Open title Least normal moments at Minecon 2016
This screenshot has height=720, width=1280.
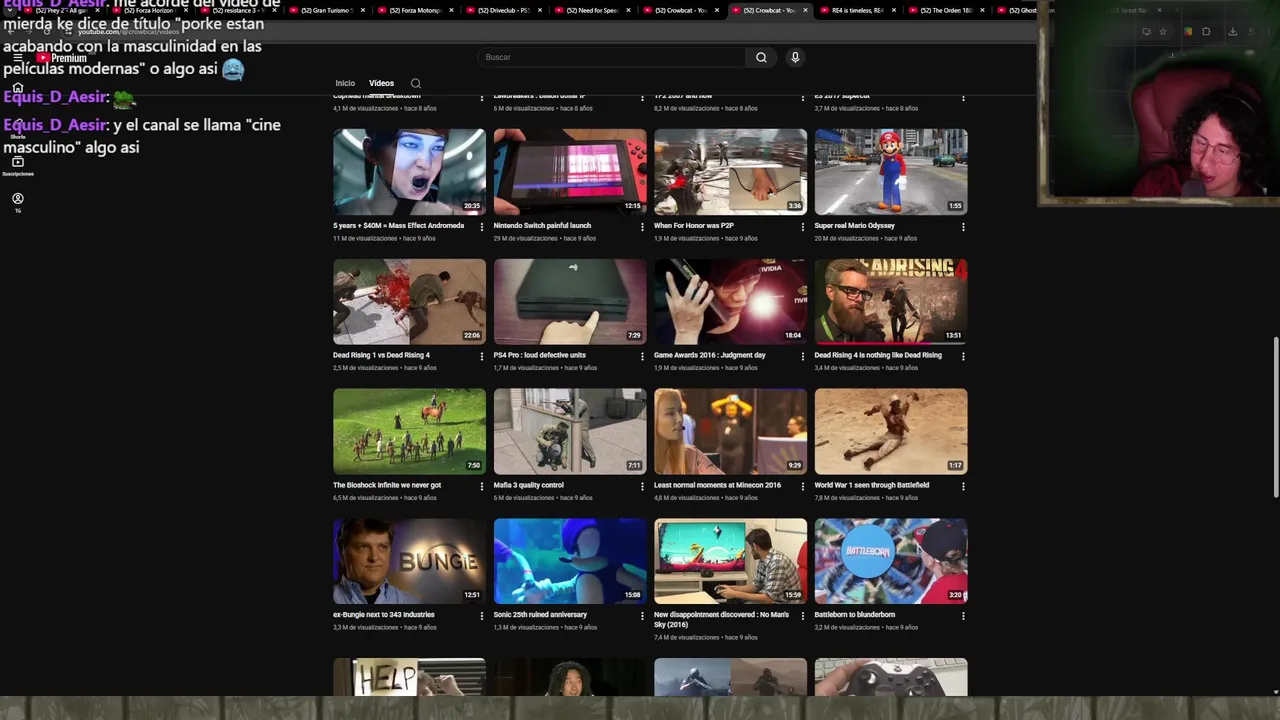click(717, 485)
